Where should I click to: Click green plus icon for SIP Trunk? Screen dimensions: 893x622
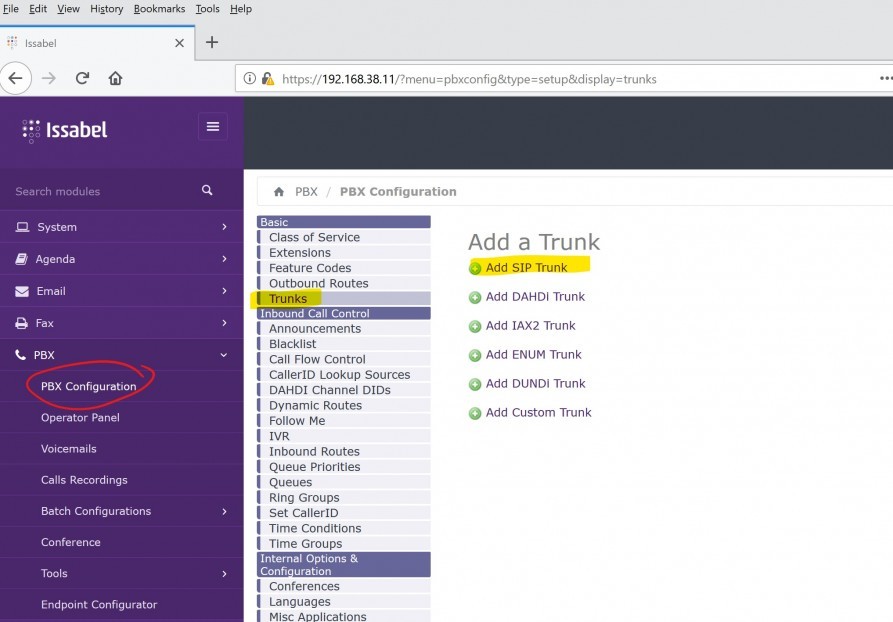pyautogui.click(x=475, y=268)
